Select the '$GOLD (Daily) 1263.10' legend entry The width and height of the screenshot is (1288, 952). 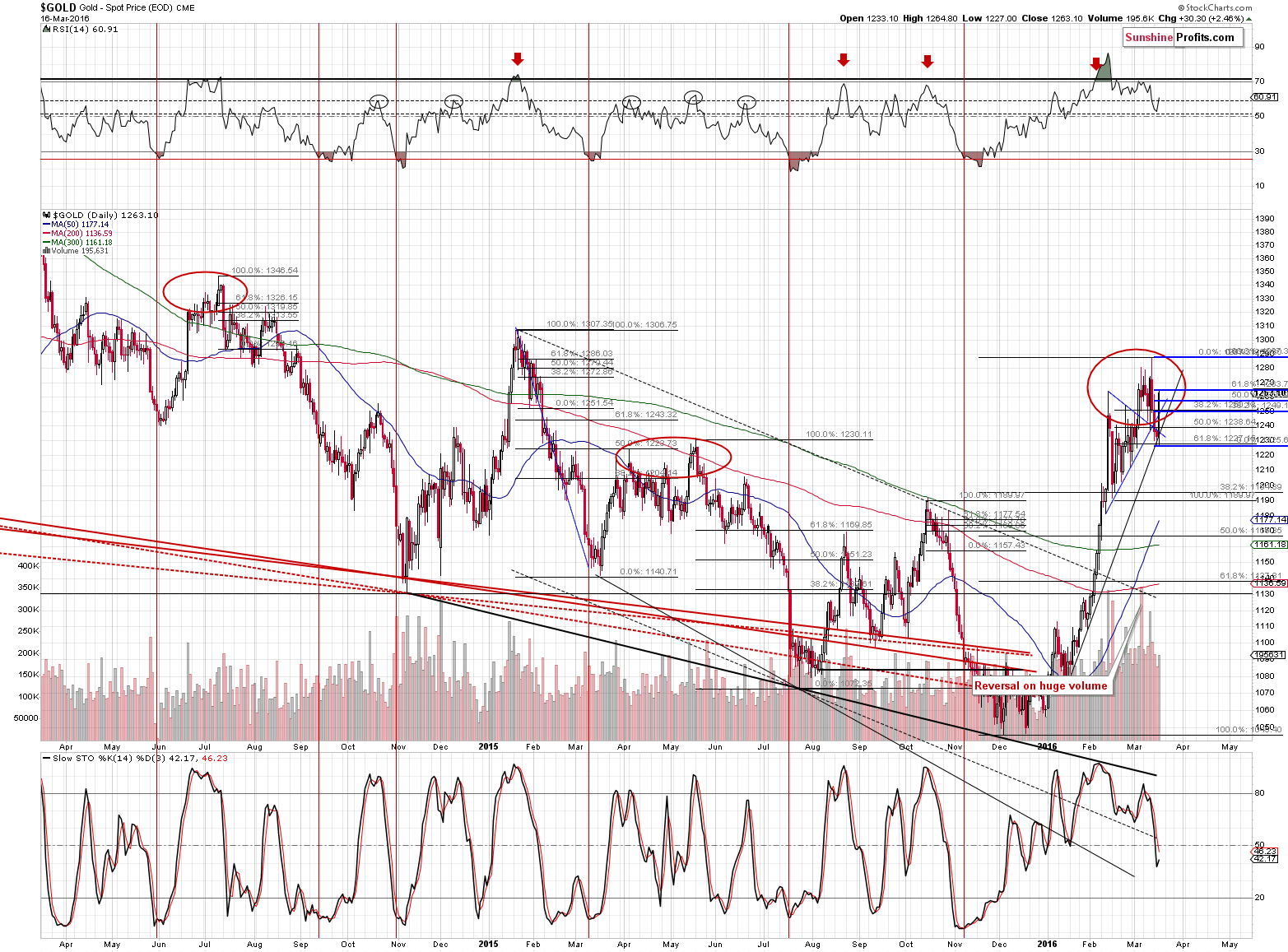(x=100, y=215)
